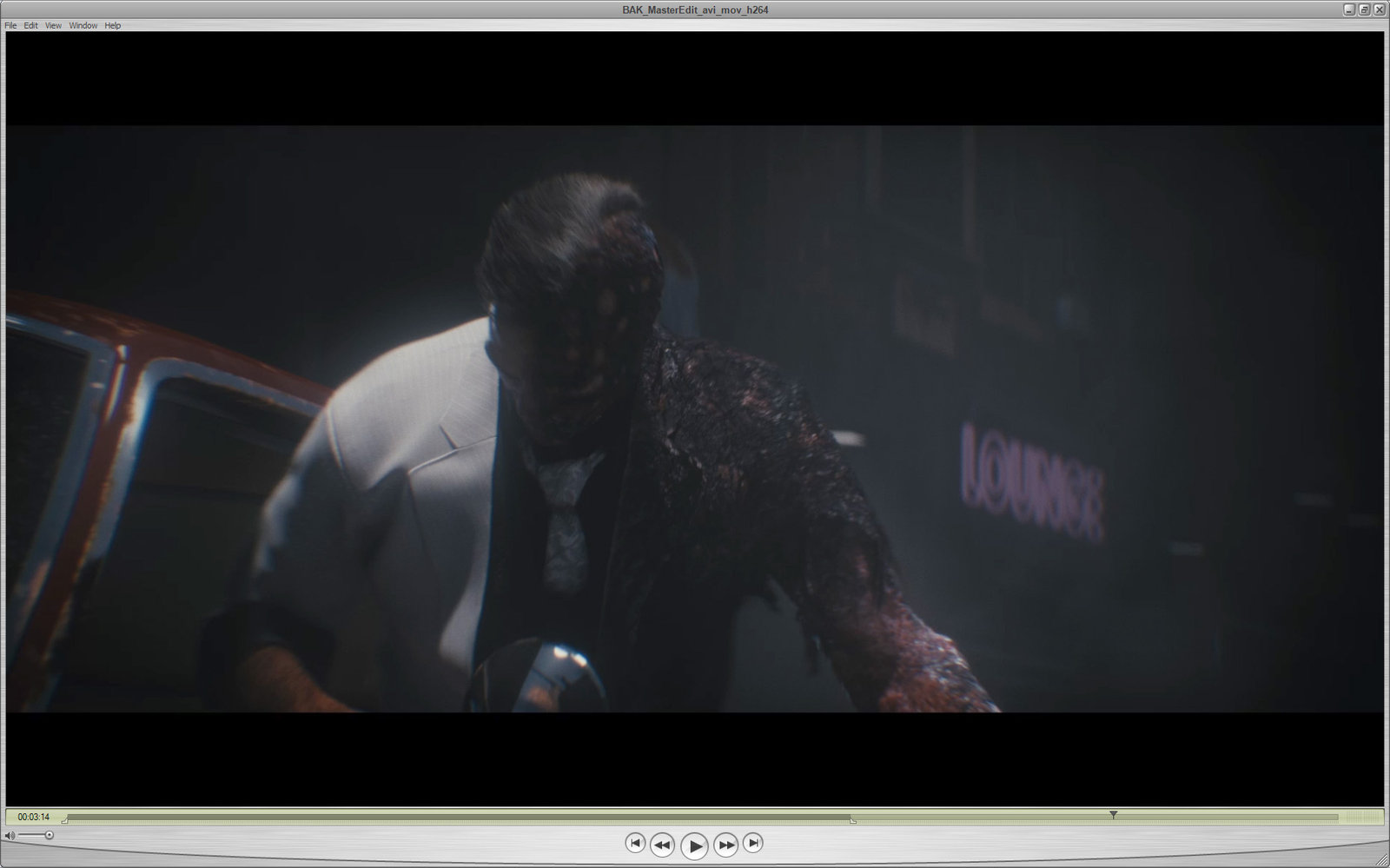Click the Rewind button

point(662,844)
